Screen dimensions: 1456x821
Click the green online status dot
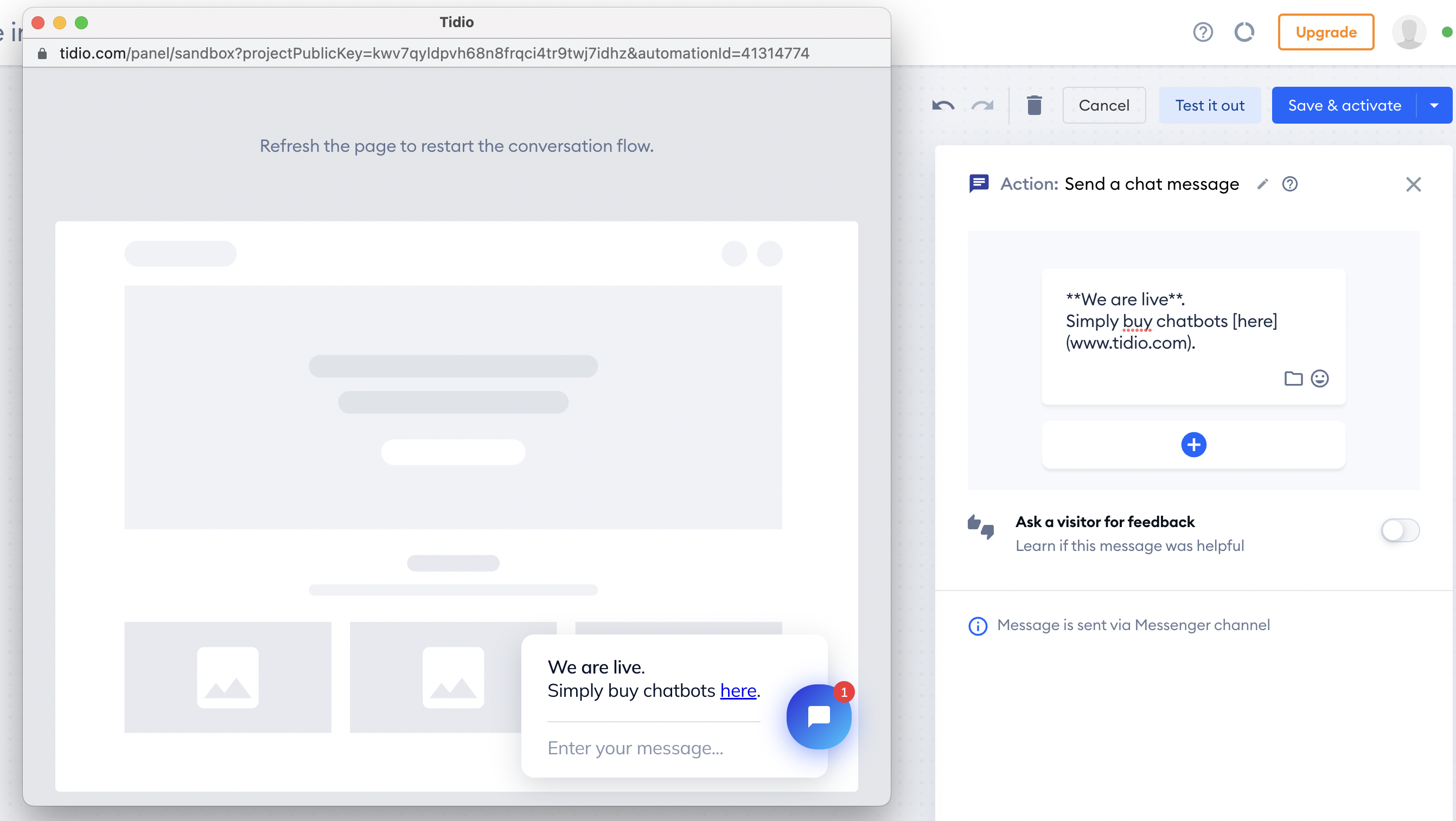tap(1447, 32)
